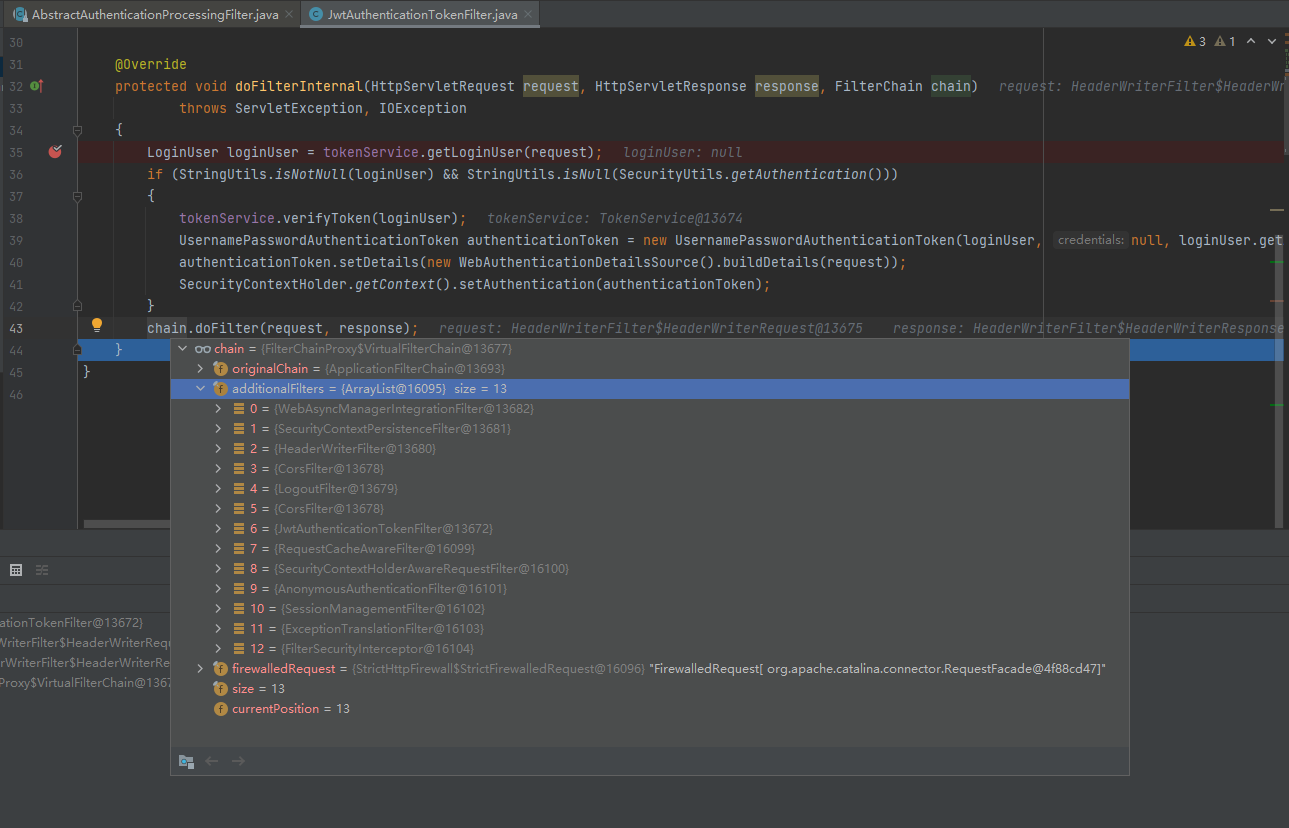Image resolution: width=1289 pixels, height=828 pixels.
Task: Select the 'size = 13' field row
Action: 650,689
